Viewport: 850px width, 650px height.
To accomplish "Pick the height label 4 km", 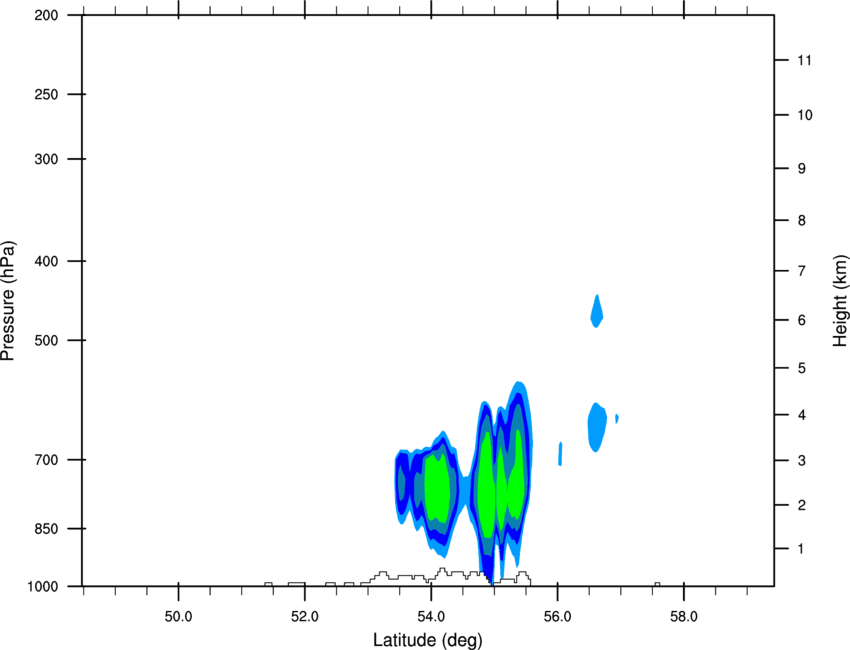I will pyautogui.click(x=802, y=415).
